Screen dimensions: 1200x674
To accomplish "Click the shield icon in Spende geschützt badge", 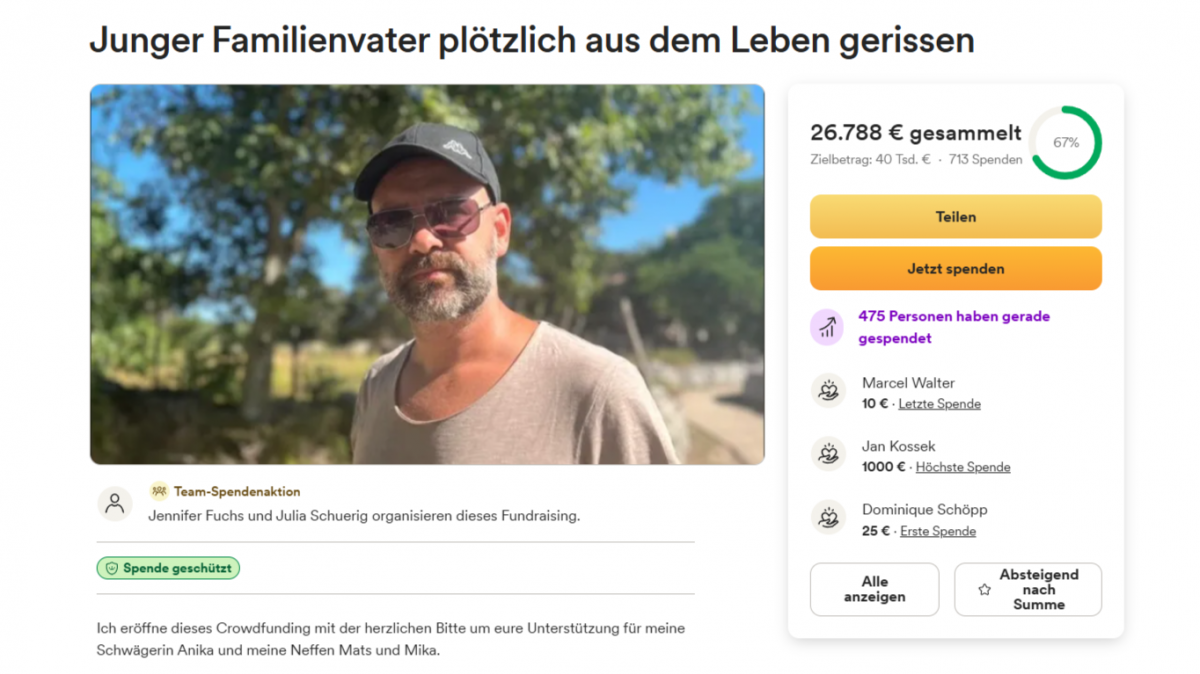I will pyautogui.click(x=112, y=568).
